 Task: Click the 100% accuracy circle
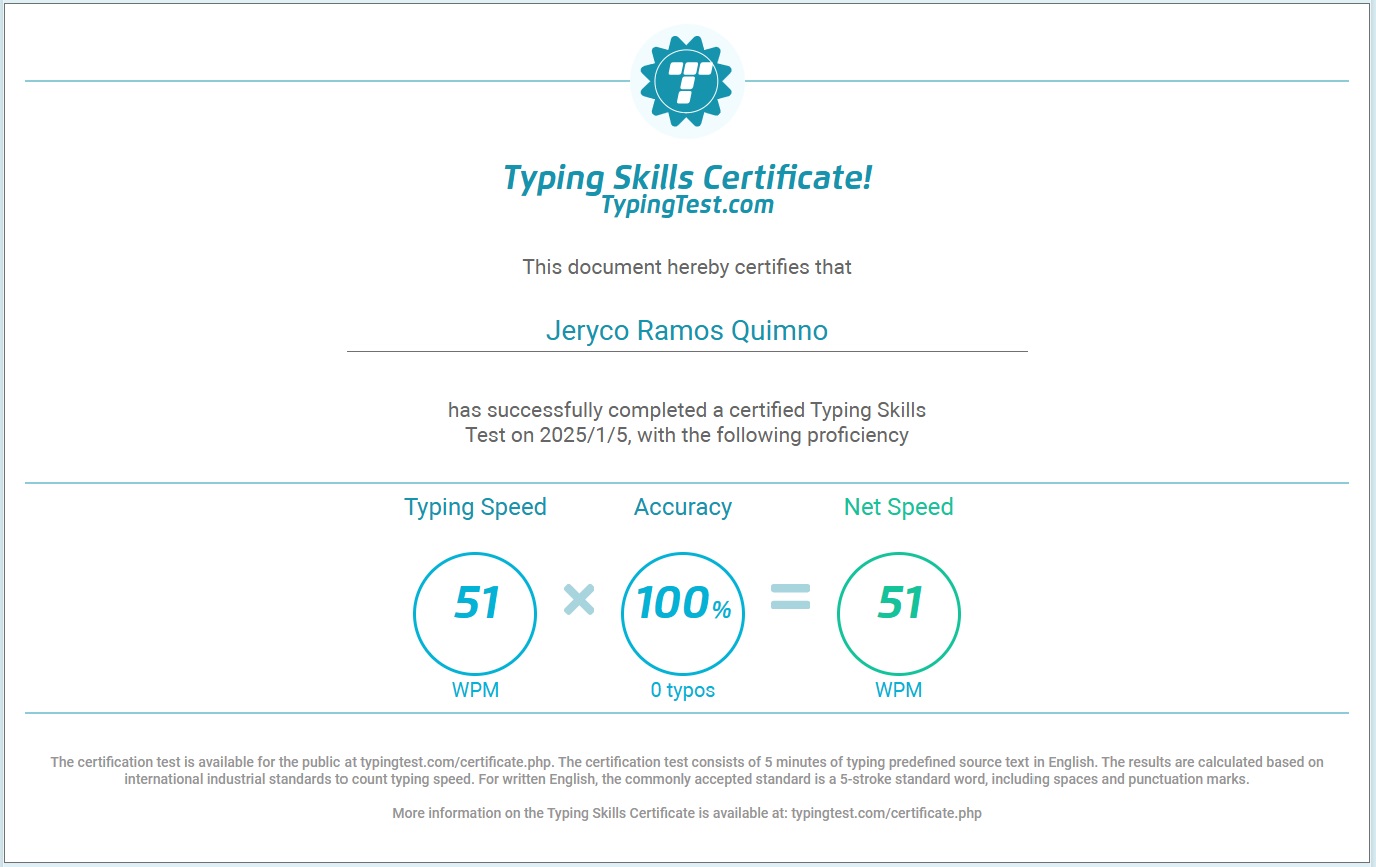(683, 613)
